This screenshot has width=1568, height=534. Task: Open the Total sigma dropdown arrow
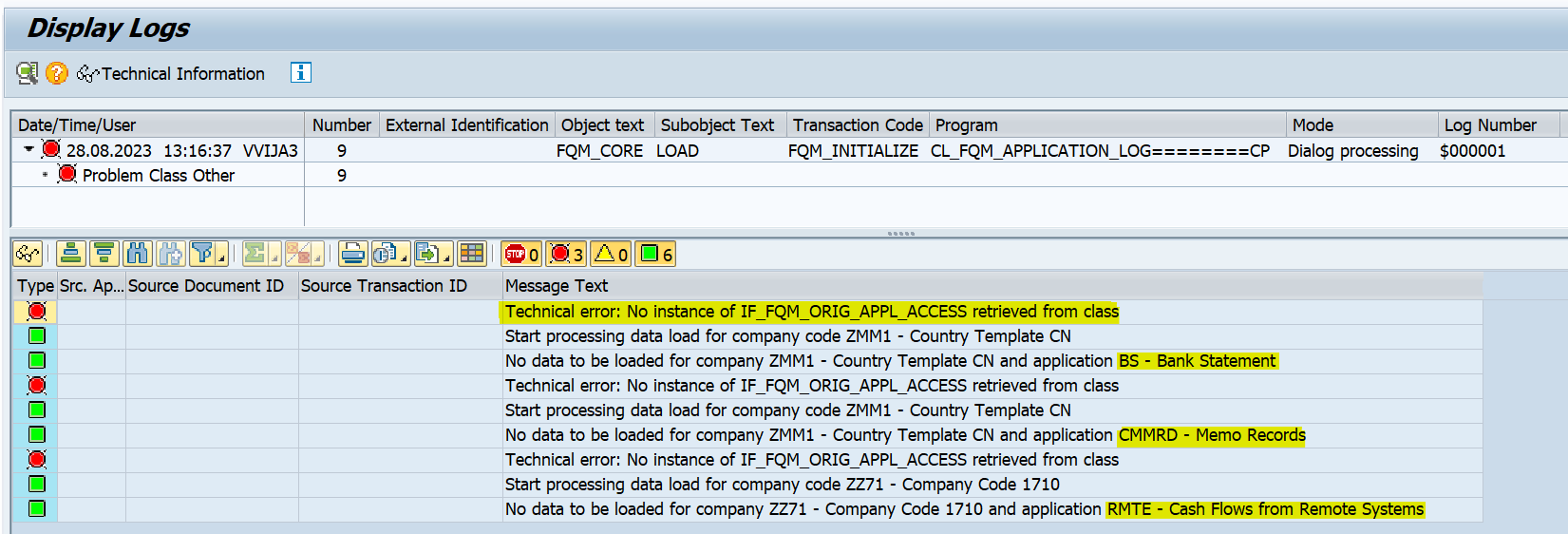tap(274, 256)
